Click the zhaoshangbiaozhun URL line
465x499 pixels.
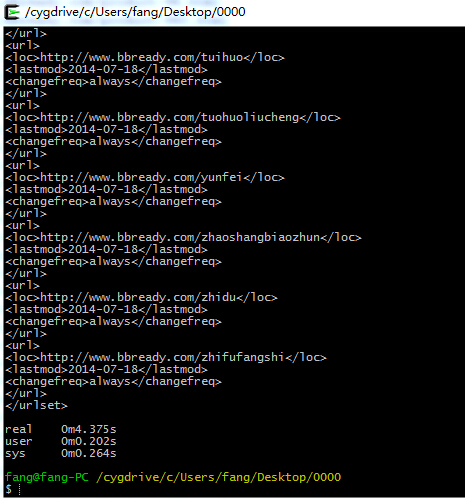(x=183, y=237)
